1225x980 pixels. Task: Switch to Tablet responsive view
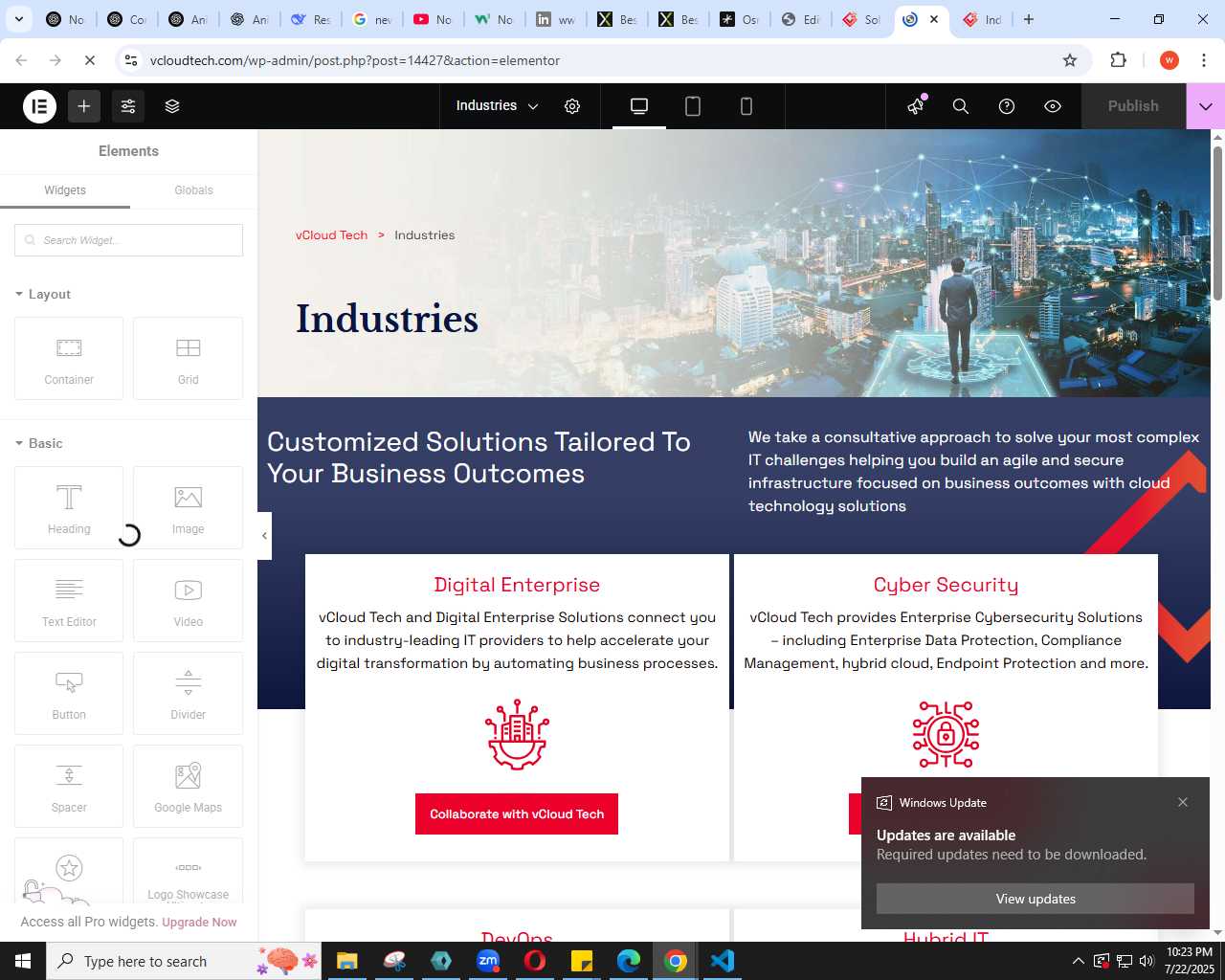pyautogui.click(x=693, y=106)
